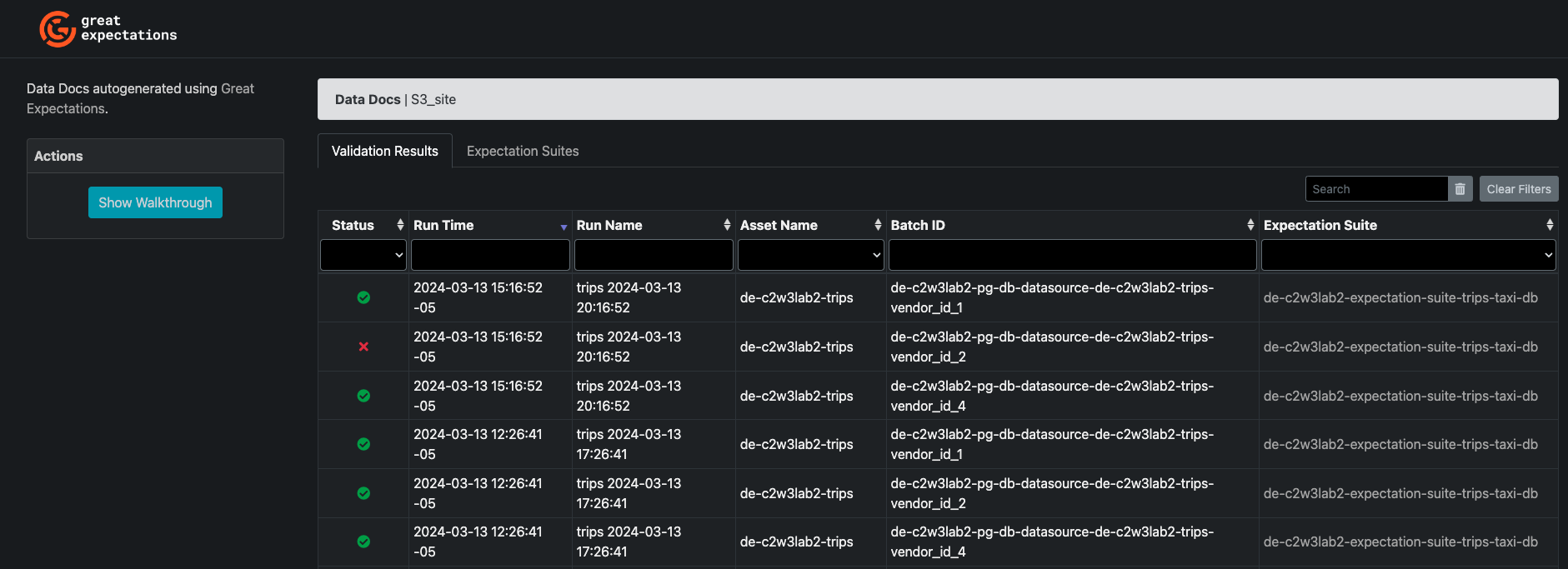Select the Validation Results tab
This screenshot has width=1568, height=569.
(x=384, y=151)
